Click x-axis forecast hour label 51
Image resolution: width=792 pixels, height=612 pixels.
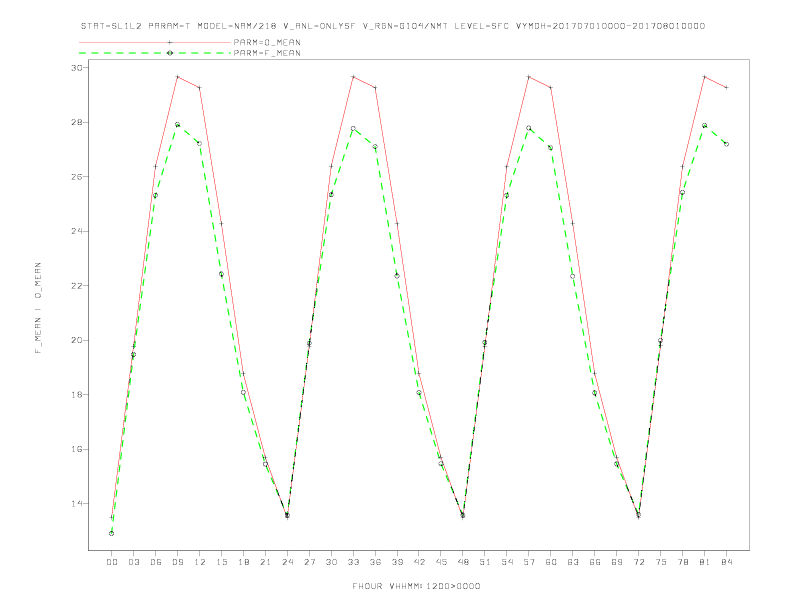pos(485,562)
